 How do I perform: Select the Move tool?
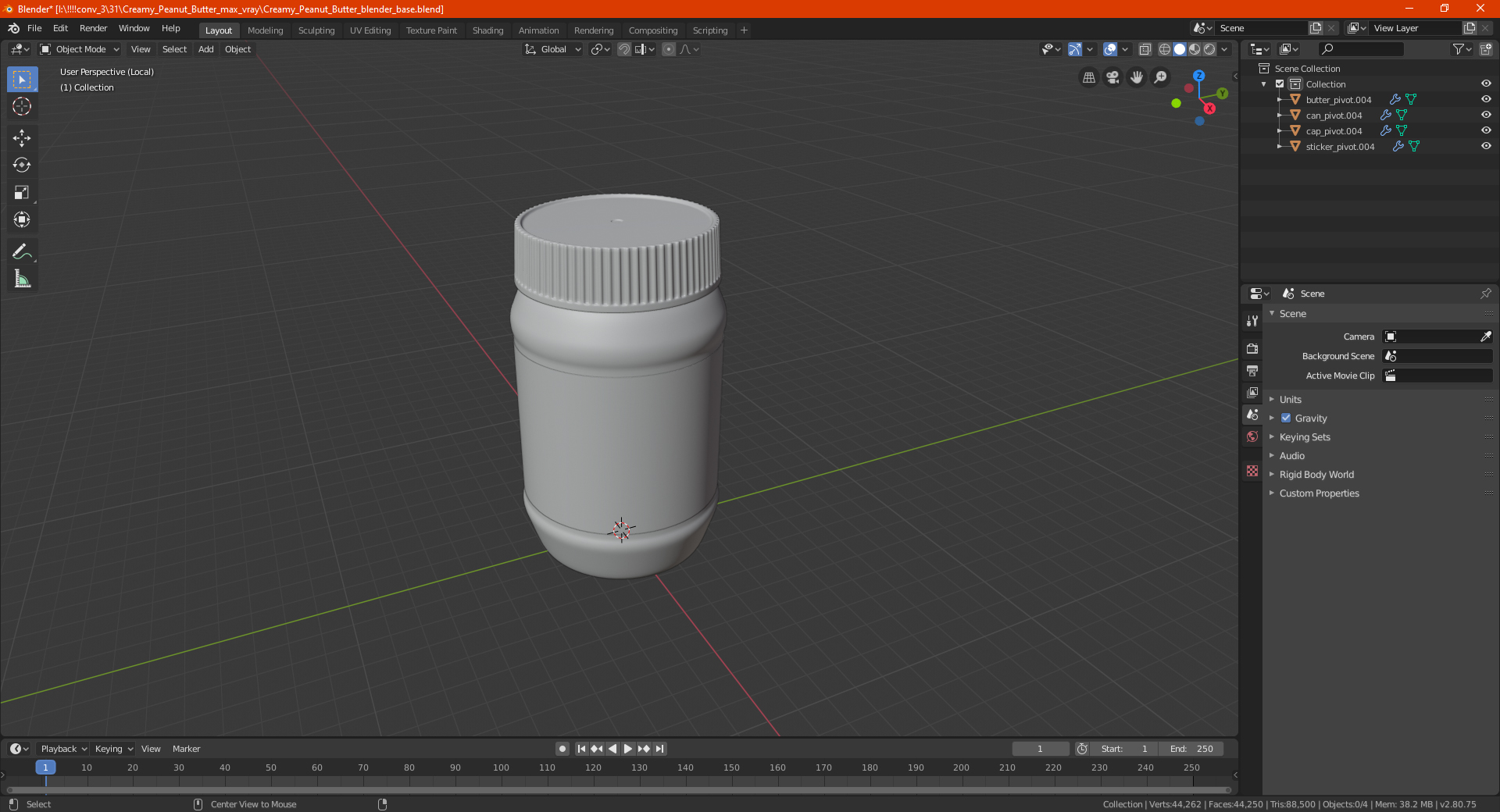22,138
